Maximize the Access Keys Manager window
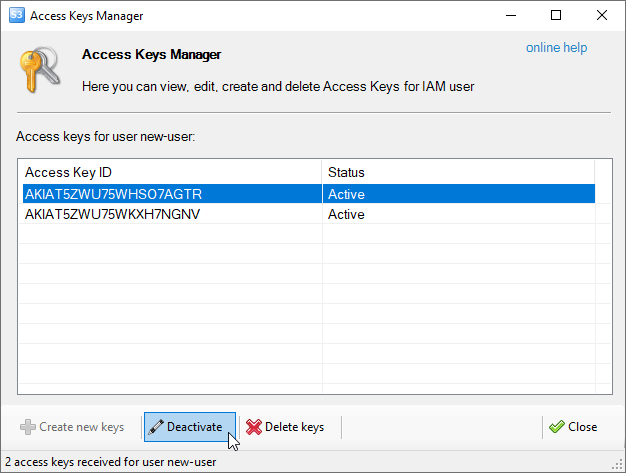Image resolution: width=626 pixels, height=473 pixels. click(556, 16)
